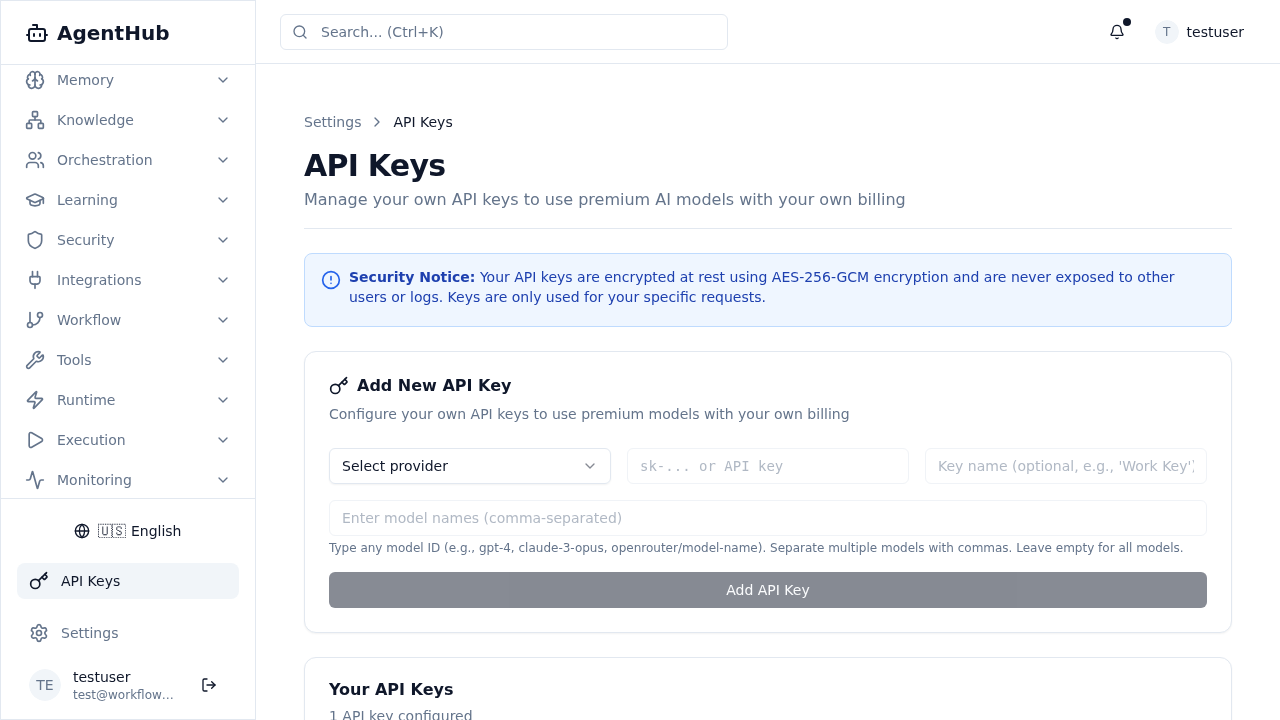Click the key icon beside Add New API Key
Image resolution: width=1280 pixels, height=720 pixels.
[x=339, y=385]
